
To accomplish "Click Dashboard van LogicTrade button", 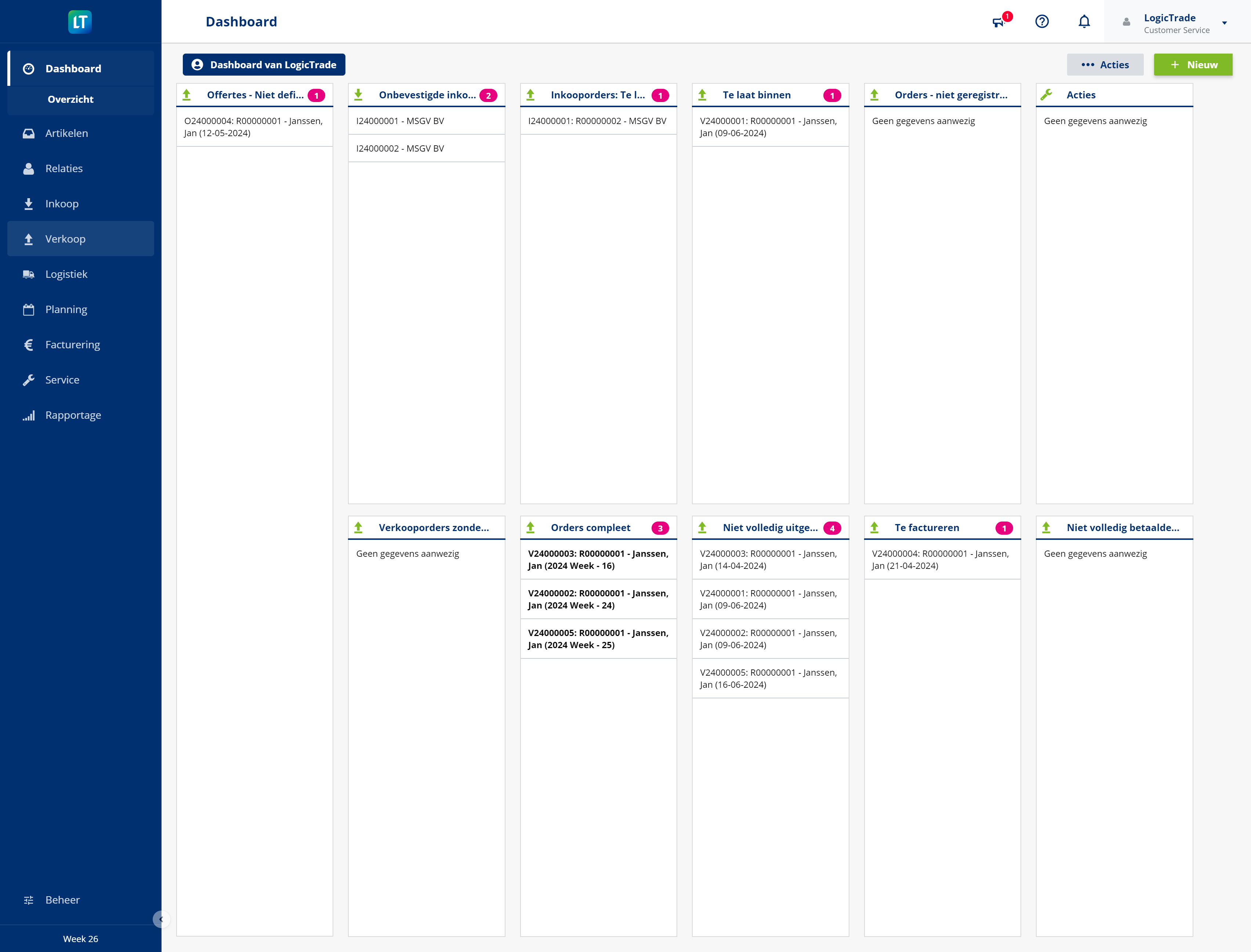I will click(264, 65).
